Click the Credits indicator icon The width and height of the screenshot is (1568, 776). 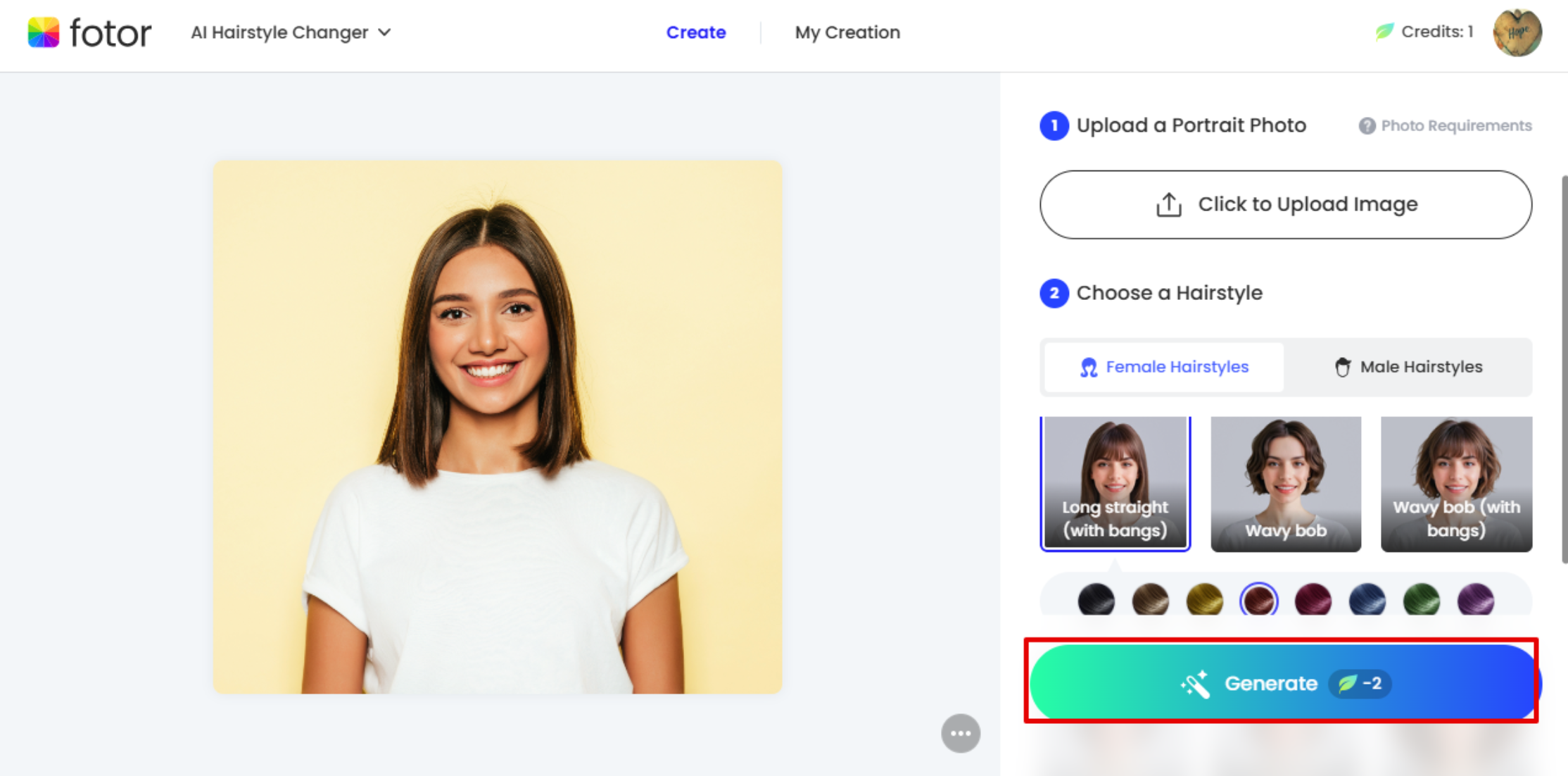point(1384,33)
